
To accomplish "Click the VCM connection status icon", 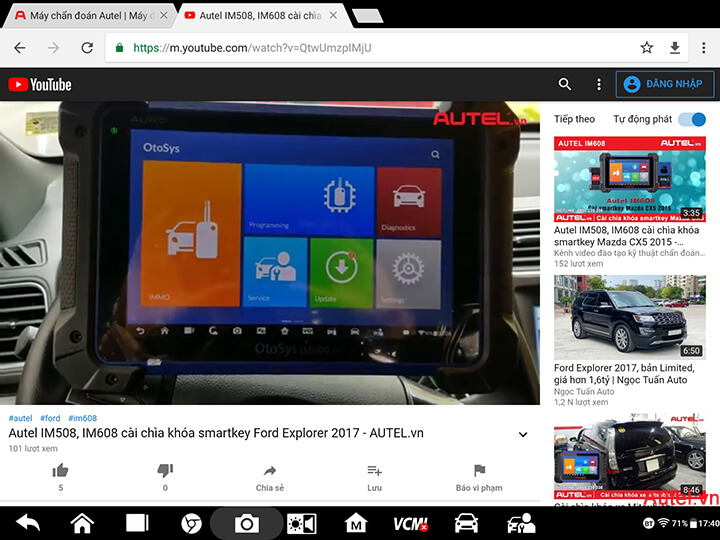I will coord(411,523).
